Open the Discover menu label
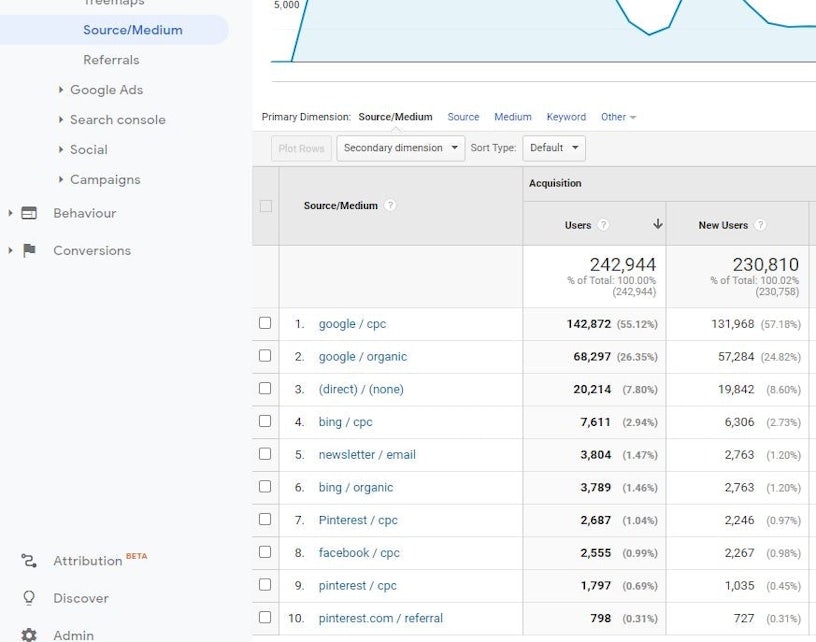The width and height of the screenshot is (816, 642). pyautogui.click(x=81, y=598)
